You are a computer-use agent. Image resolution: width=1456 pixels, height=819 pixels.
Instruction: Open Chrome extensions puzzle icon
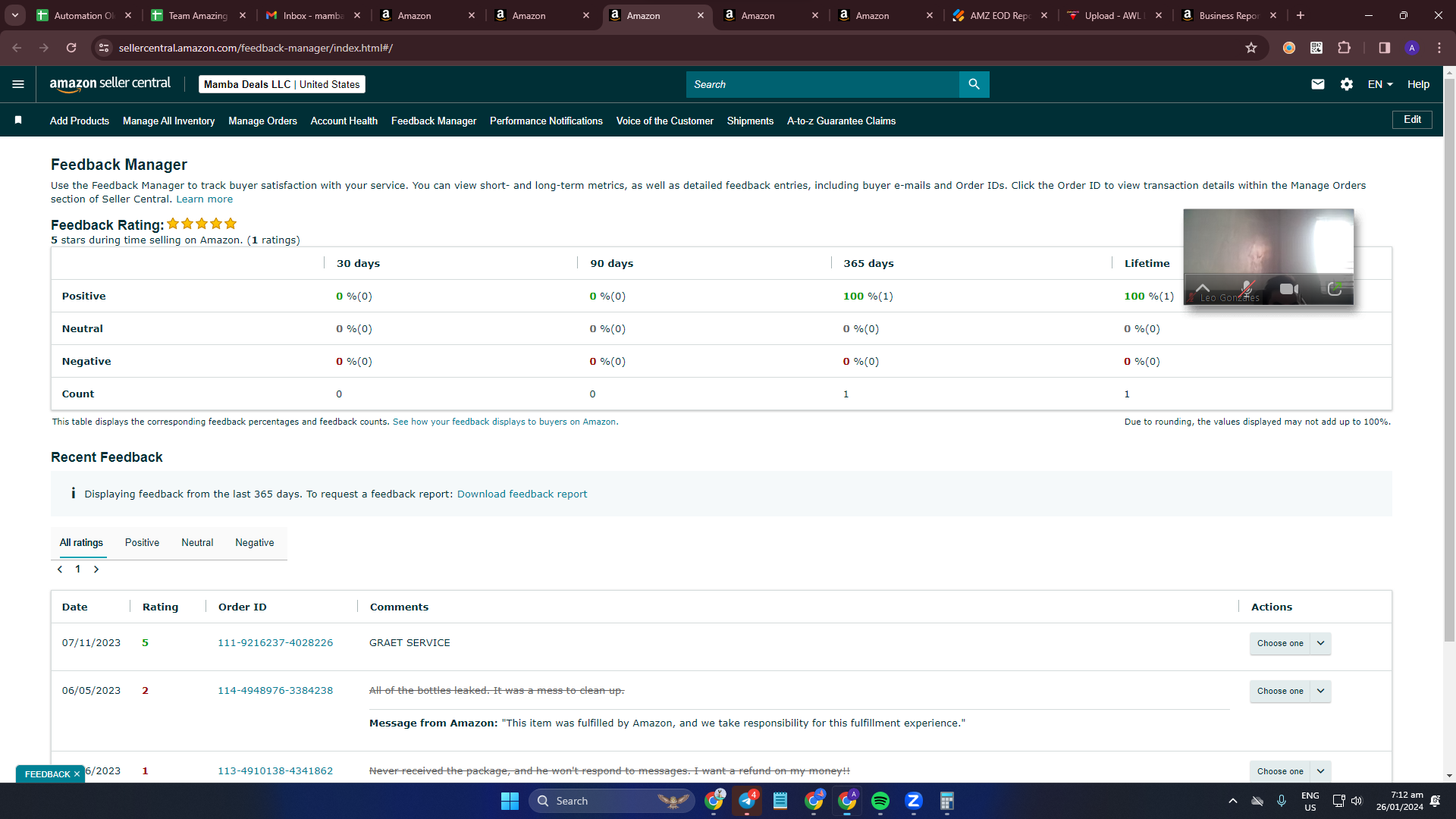(x=1345, y=48)
